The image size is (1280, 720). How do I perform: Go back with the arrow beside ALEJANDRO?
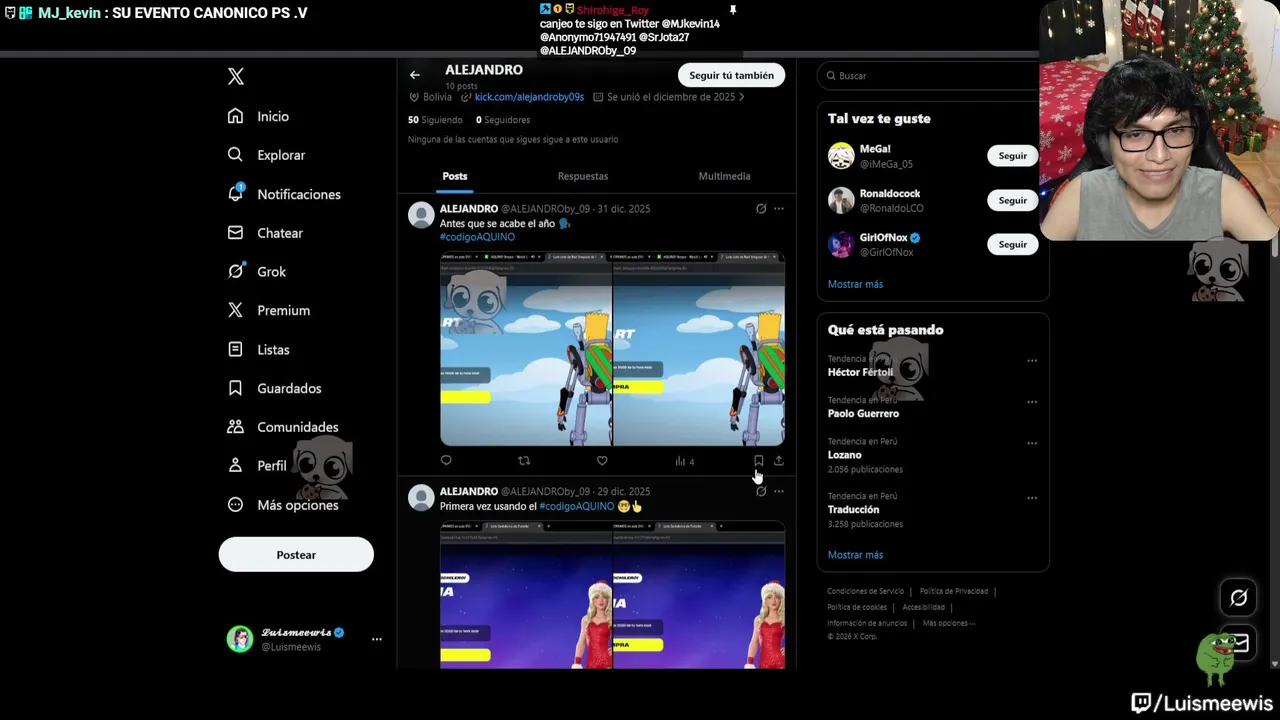point(414,75)
